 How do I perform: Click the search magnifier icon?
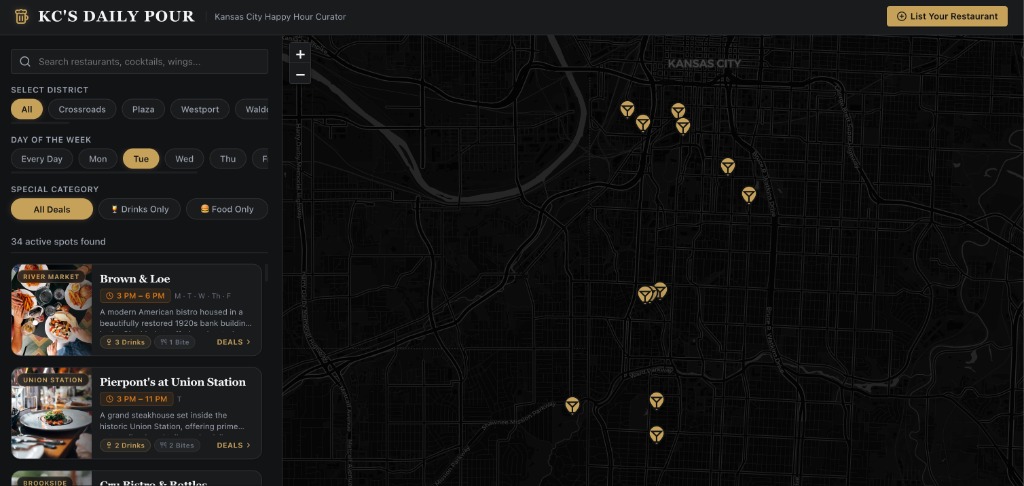25,61
